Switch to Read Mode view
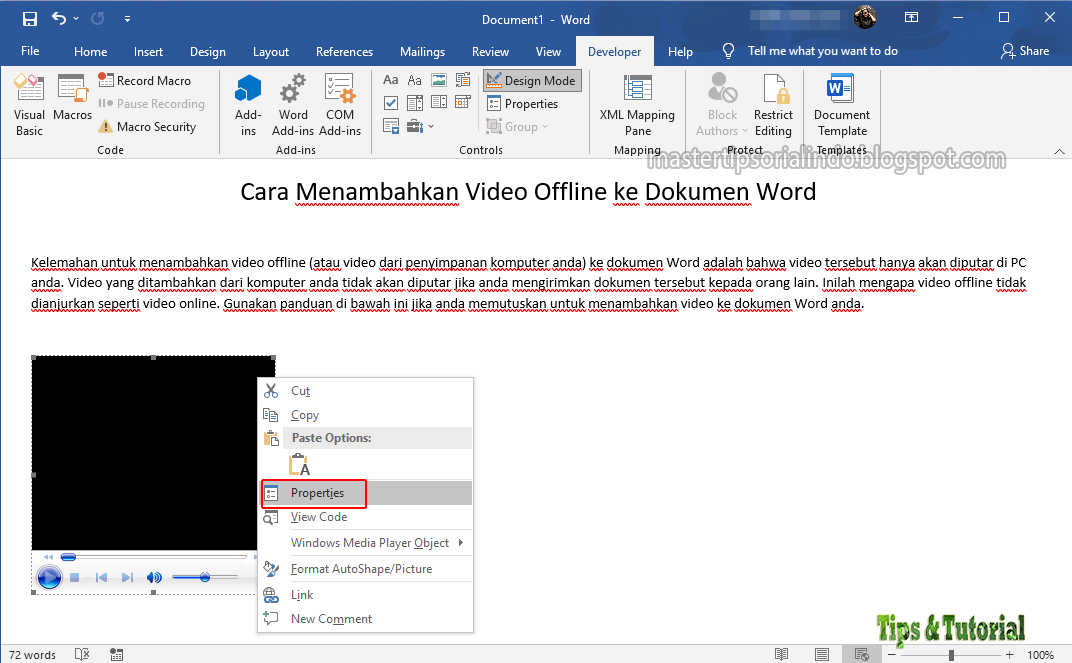The width and height of the screenshot is (1072, 663). (781, 655)
